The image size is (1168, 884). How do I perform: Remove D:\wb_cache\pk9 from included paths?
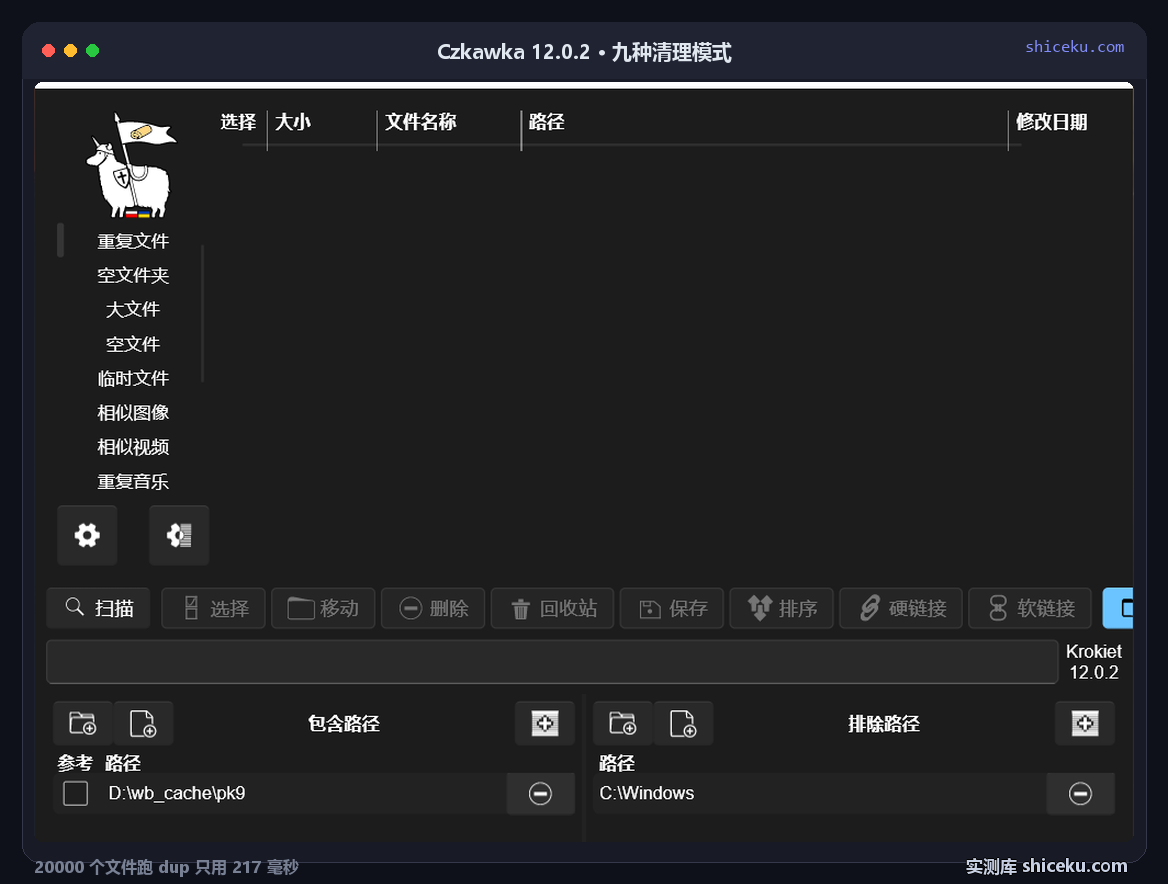click(540, 793)
